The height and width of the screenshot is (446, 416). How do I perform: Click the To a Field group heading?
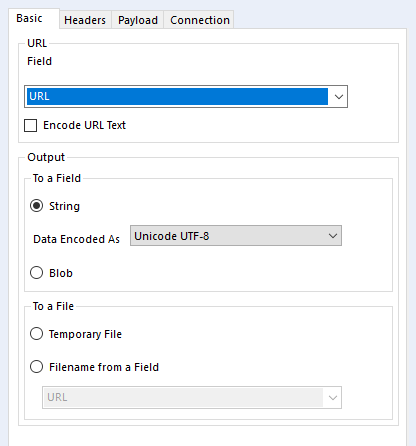point(57,178)
